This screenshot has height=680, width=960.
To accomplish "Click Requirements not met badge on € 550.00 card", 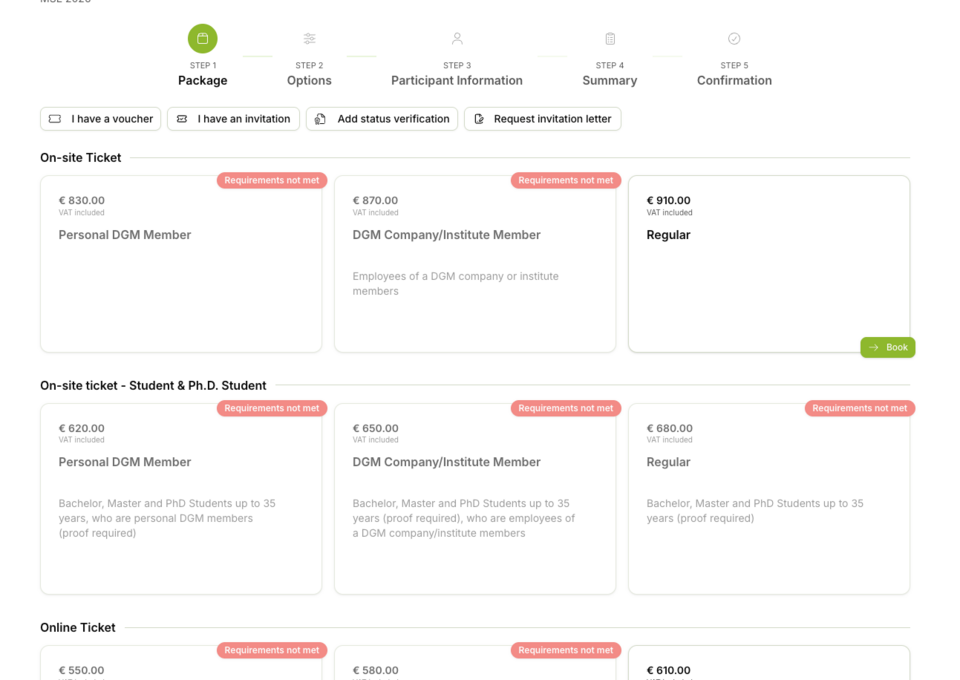I will click(x=272, y=650).
